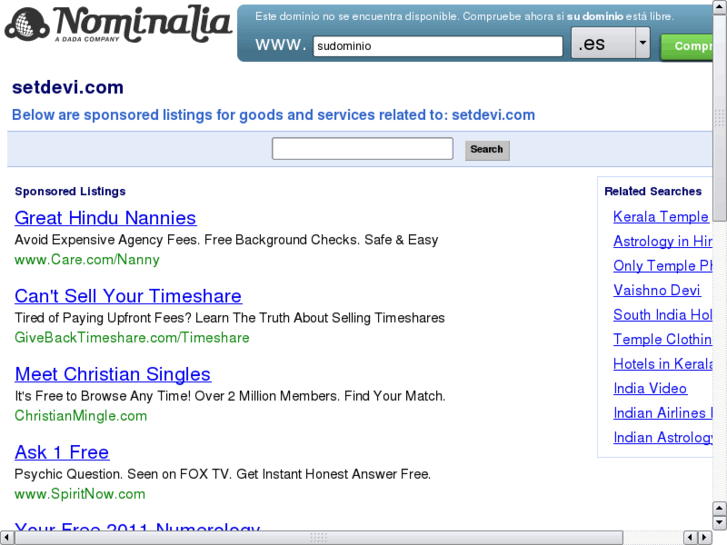This screenshot has height=545, width=727.
Task: Open the Only Temple related search
Action: (663, 266)
